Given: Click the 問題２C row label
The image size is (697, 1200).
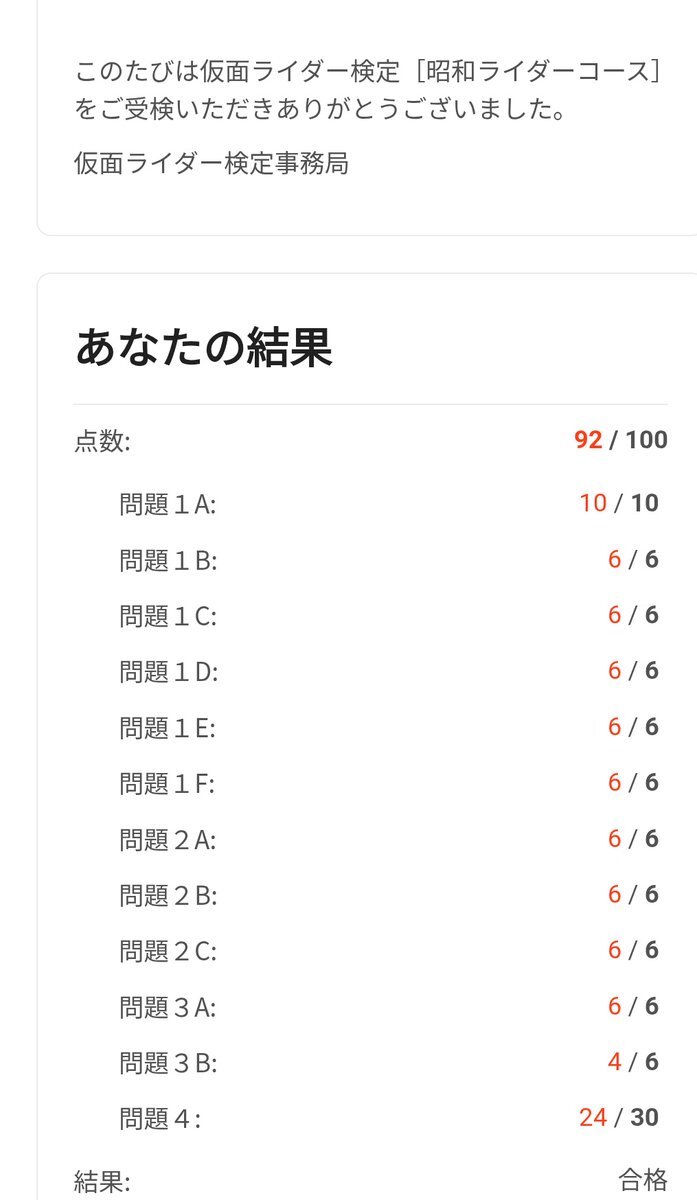Looking at the screenshot, I should point(167,952).
